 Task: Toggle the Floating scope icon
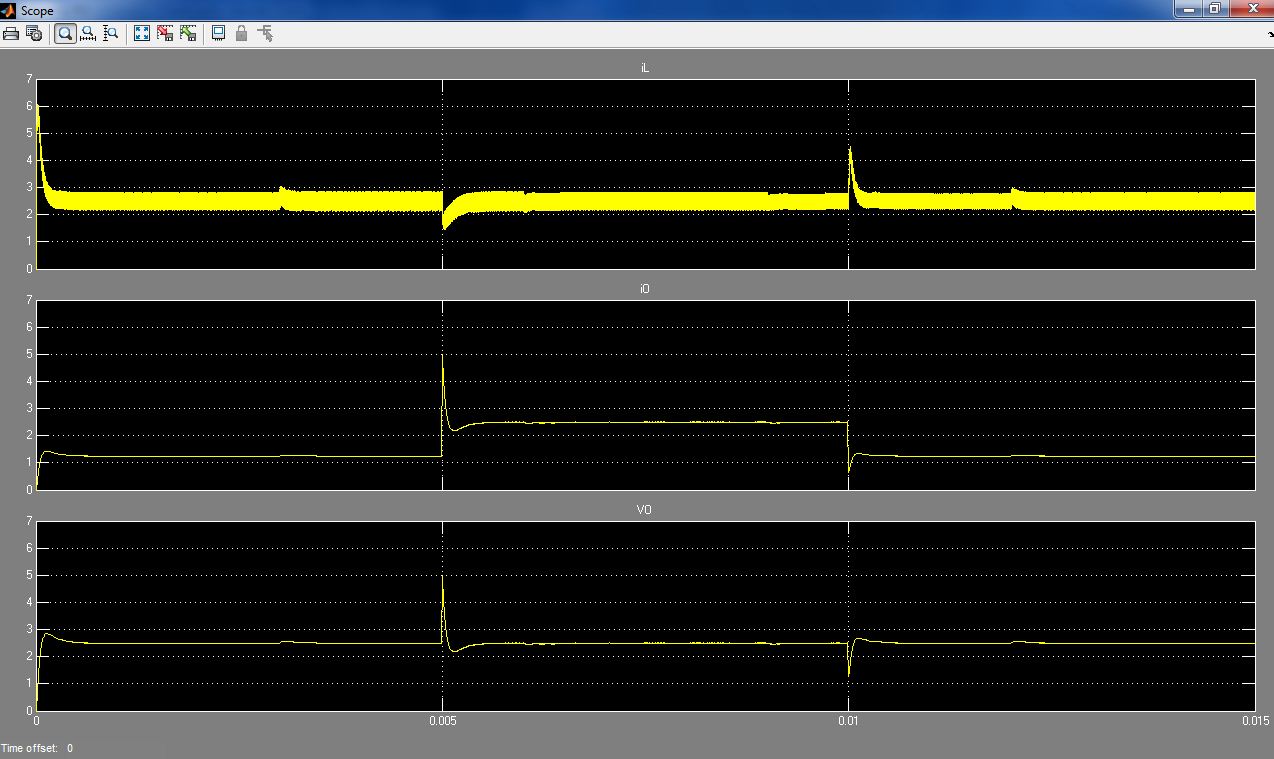tap(219, 33)
